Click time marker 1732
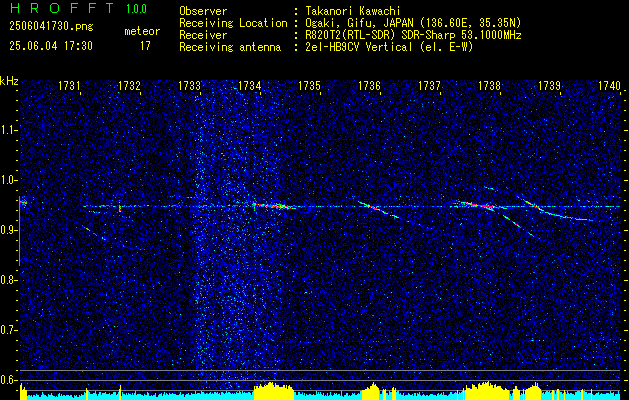The width and height of the screenshot is (629, 400). (129, 85)
